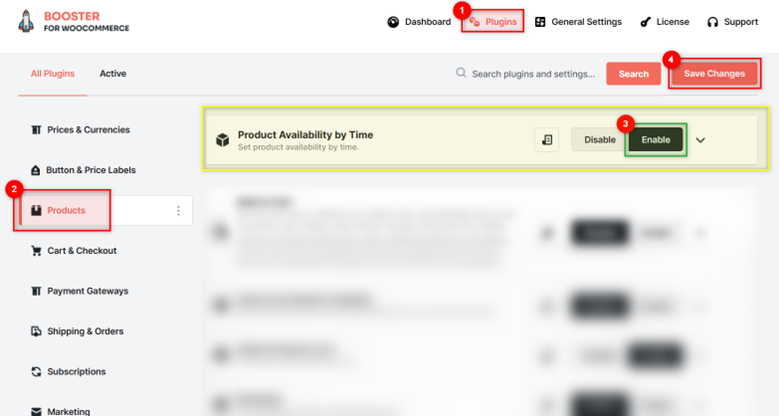
Task: Click the search magnifier icon
Action: 461,73
